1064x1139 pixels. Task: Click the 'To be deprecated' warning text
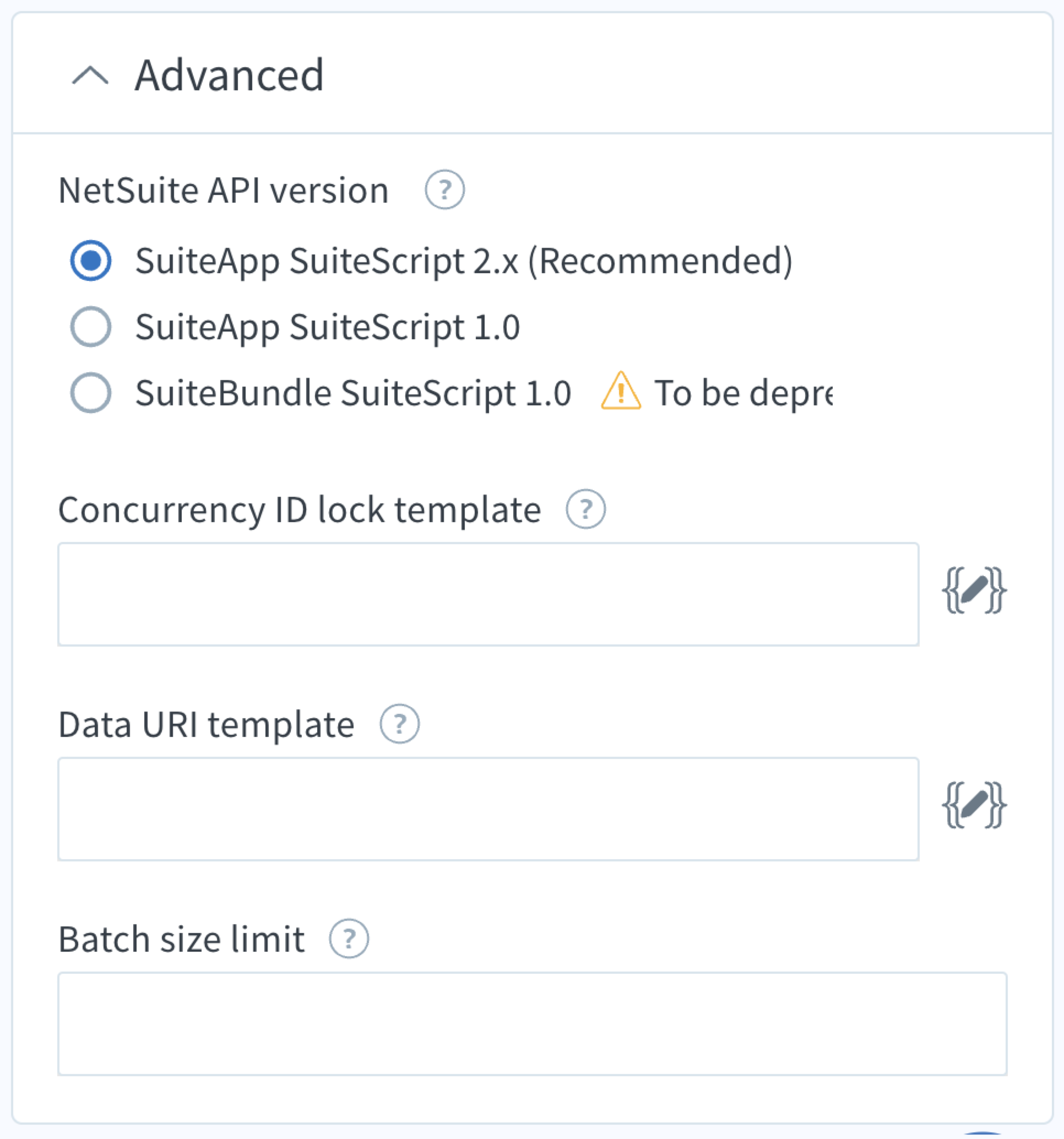[743, 394]
